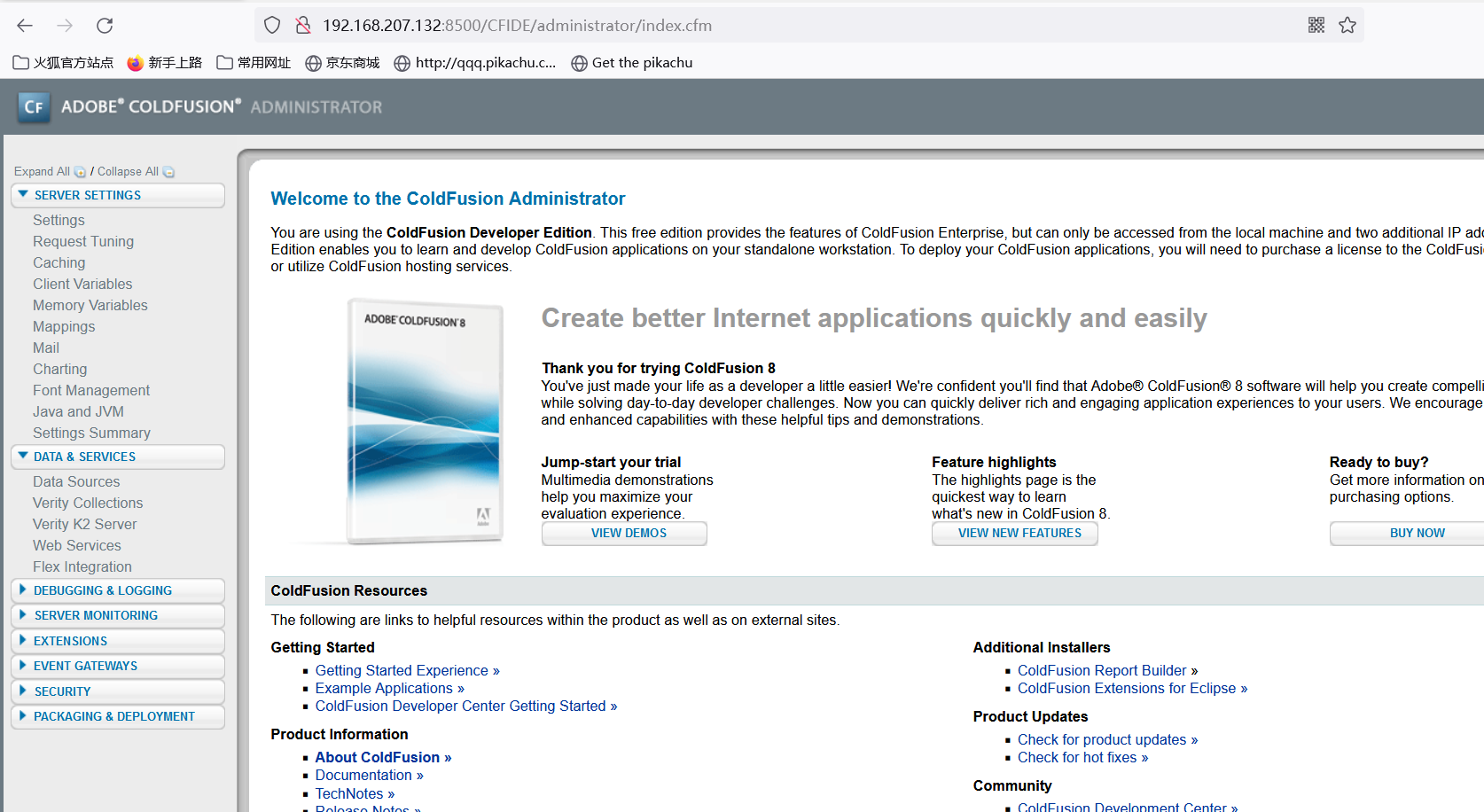Click the insecure connection lock icon
1484x812 pixels.
tap(303, 26)
